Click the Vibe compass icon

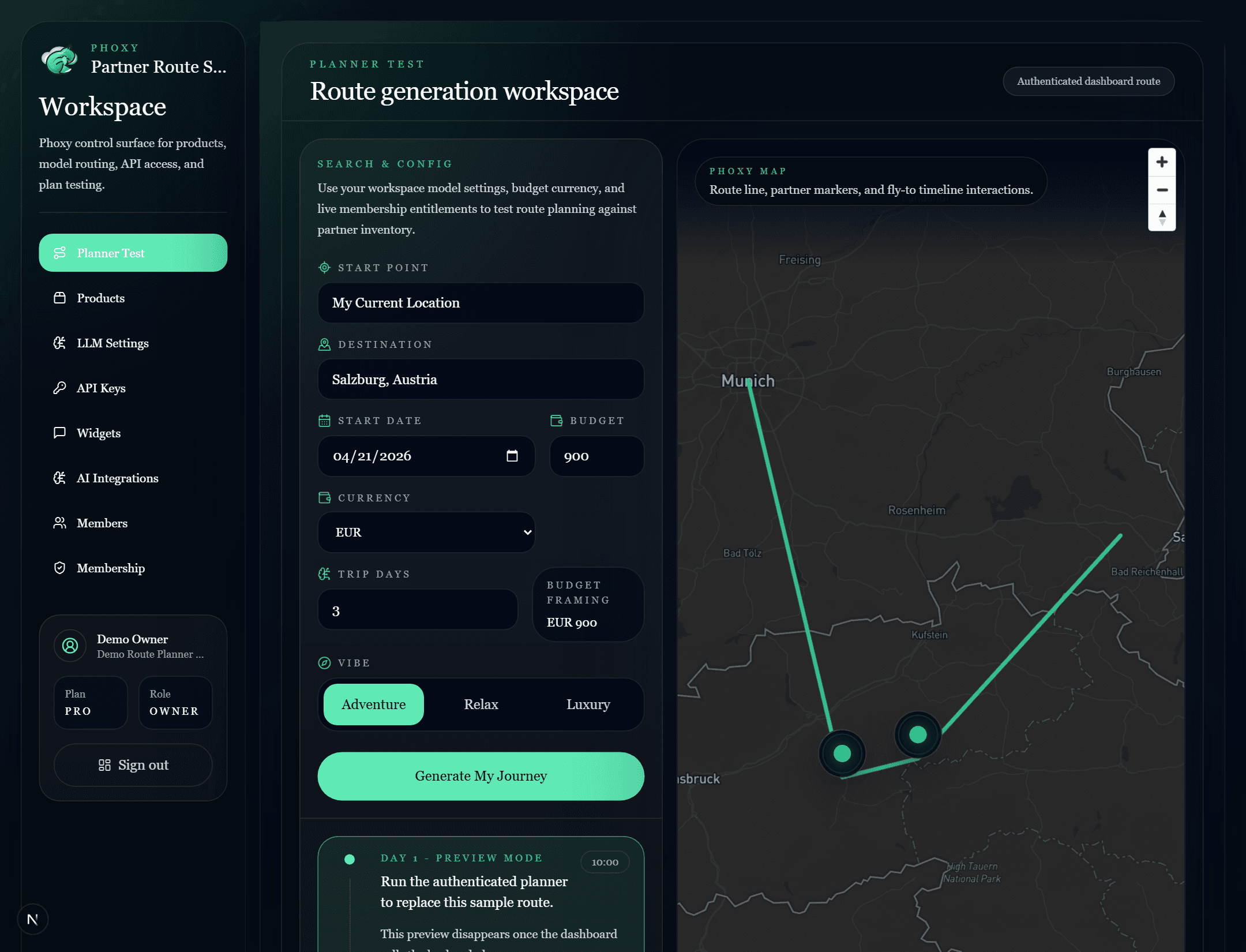[324, 663]
